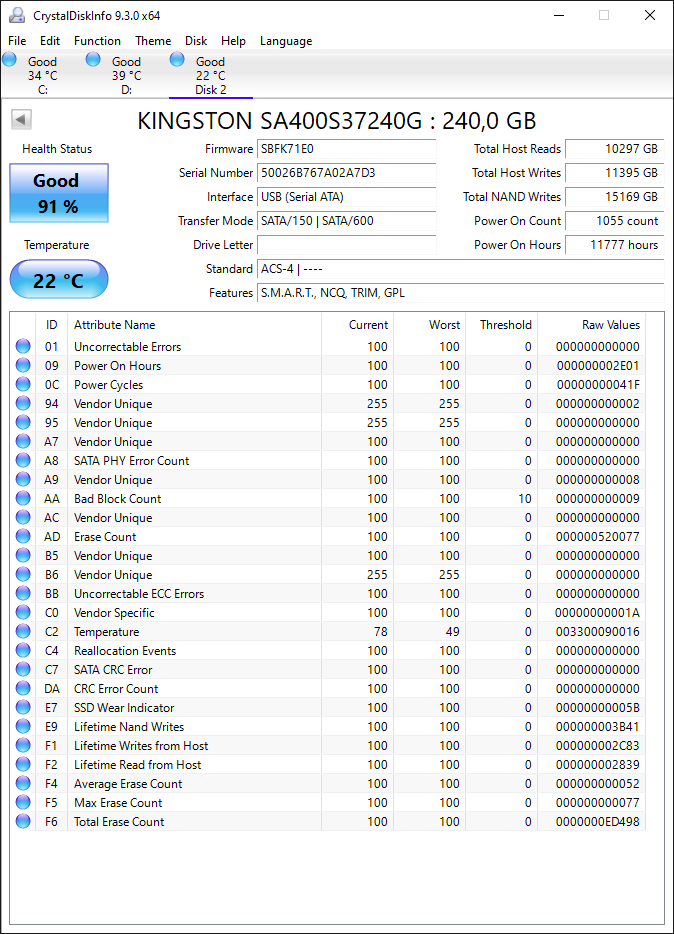Click status icon for Lifetime Read from Host
Image resolution: width=674 pixels, height=934 pixels.
[23, 764]
